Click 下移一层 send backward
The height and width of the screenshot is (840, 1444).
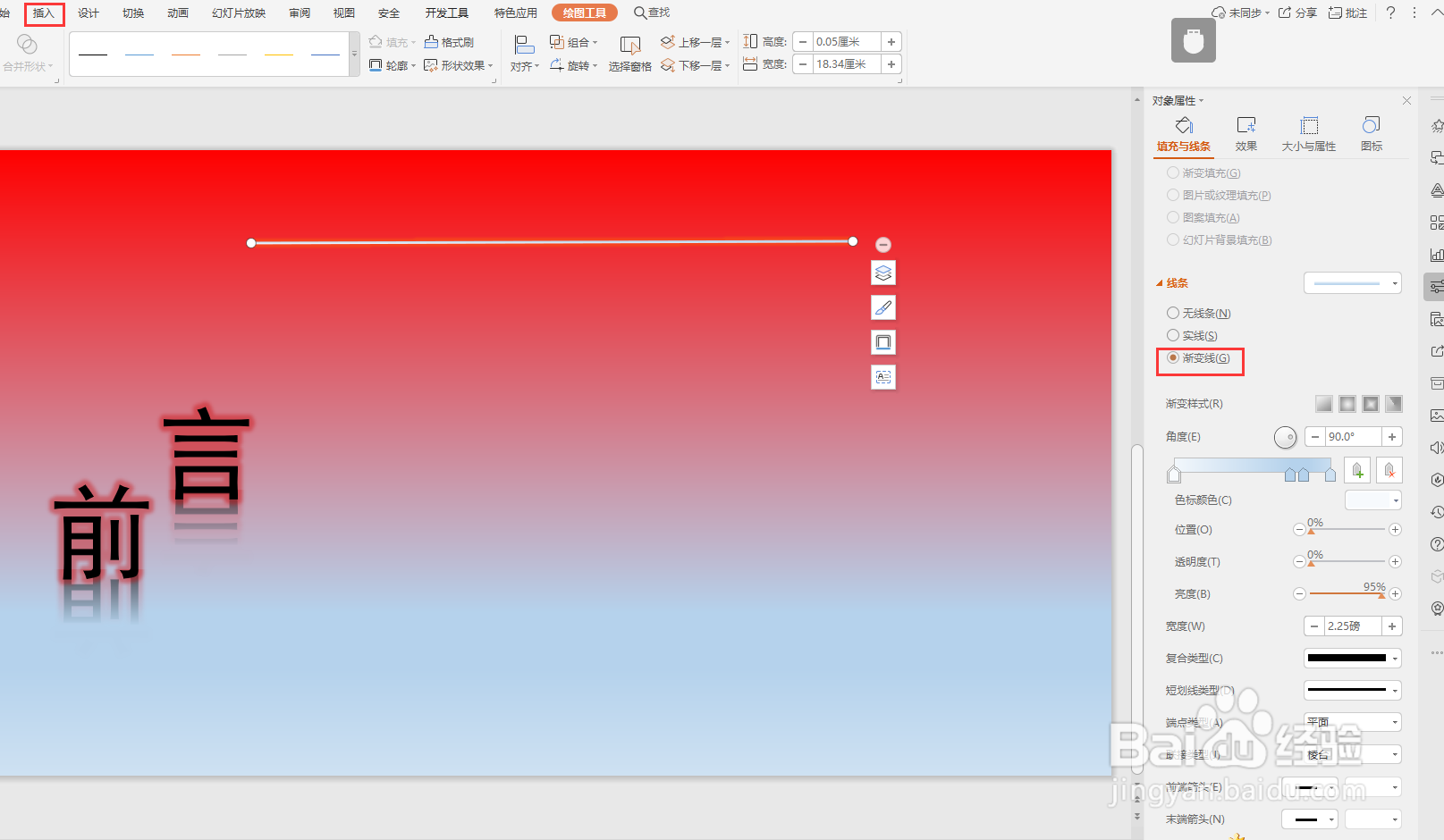click(695, 65)
